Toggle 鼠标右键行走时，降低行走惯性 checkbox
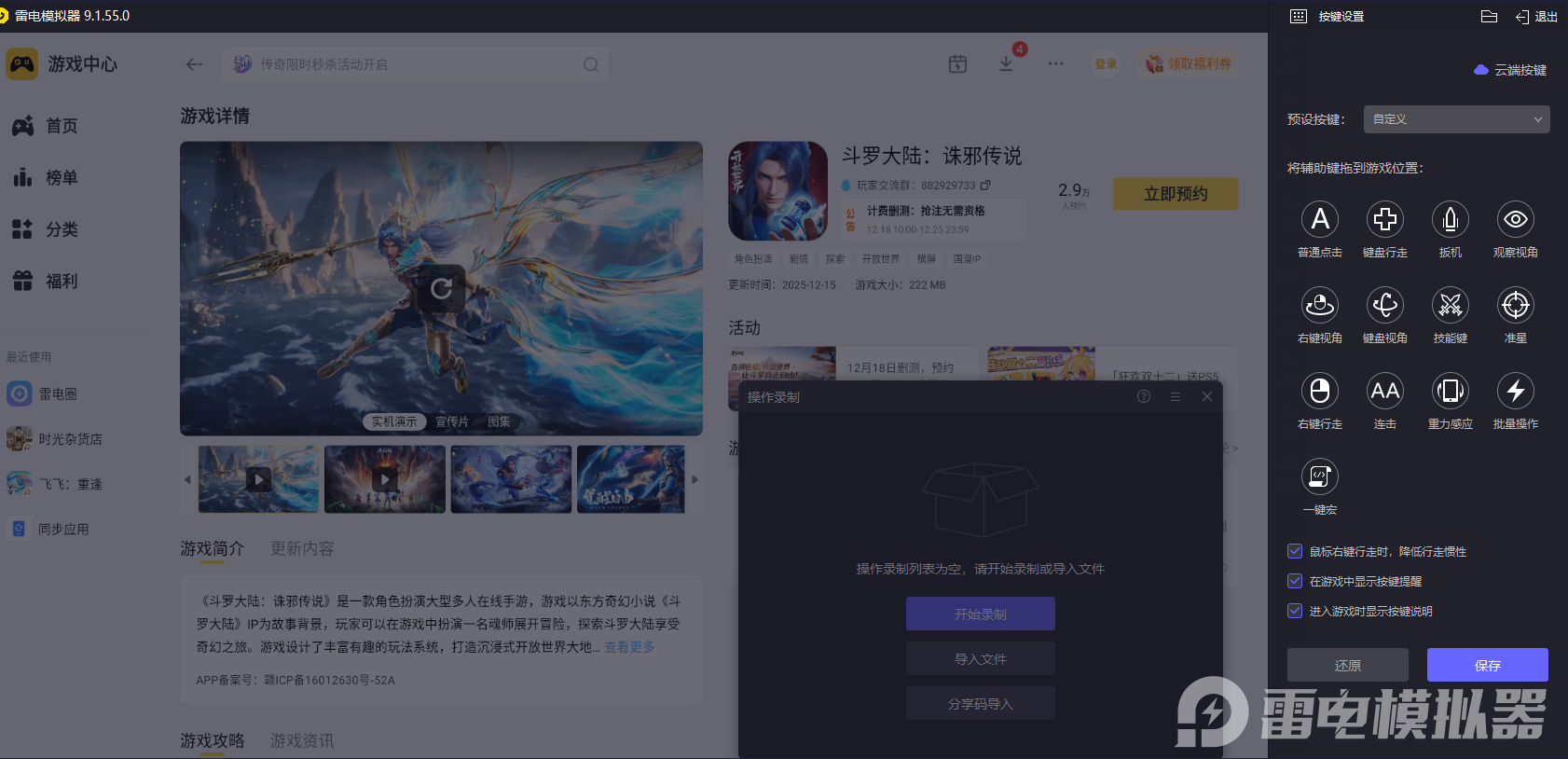Viewport: 1568px width, 759px height. click(x=1295, y=551)
